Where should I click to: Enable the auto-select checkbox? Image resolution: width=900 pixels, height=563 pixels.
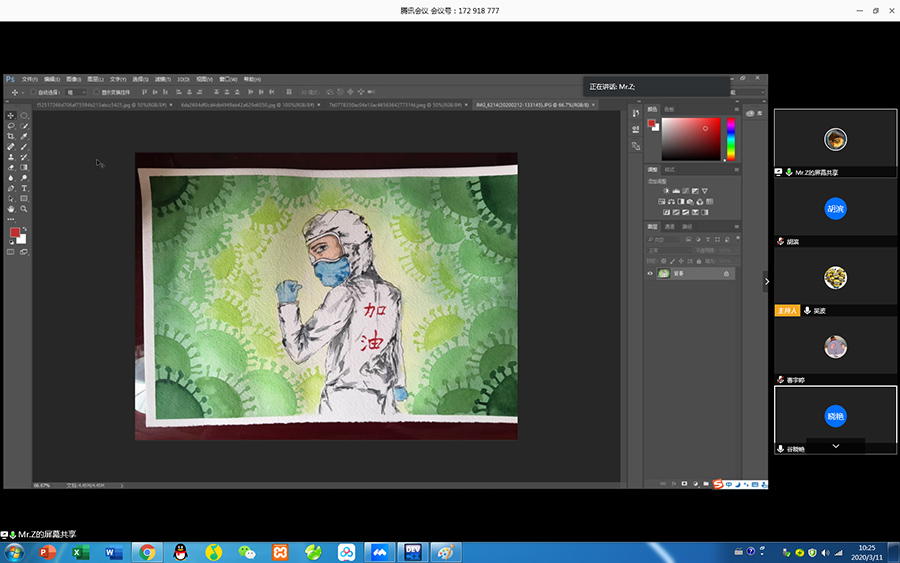(x=33, y=92)
